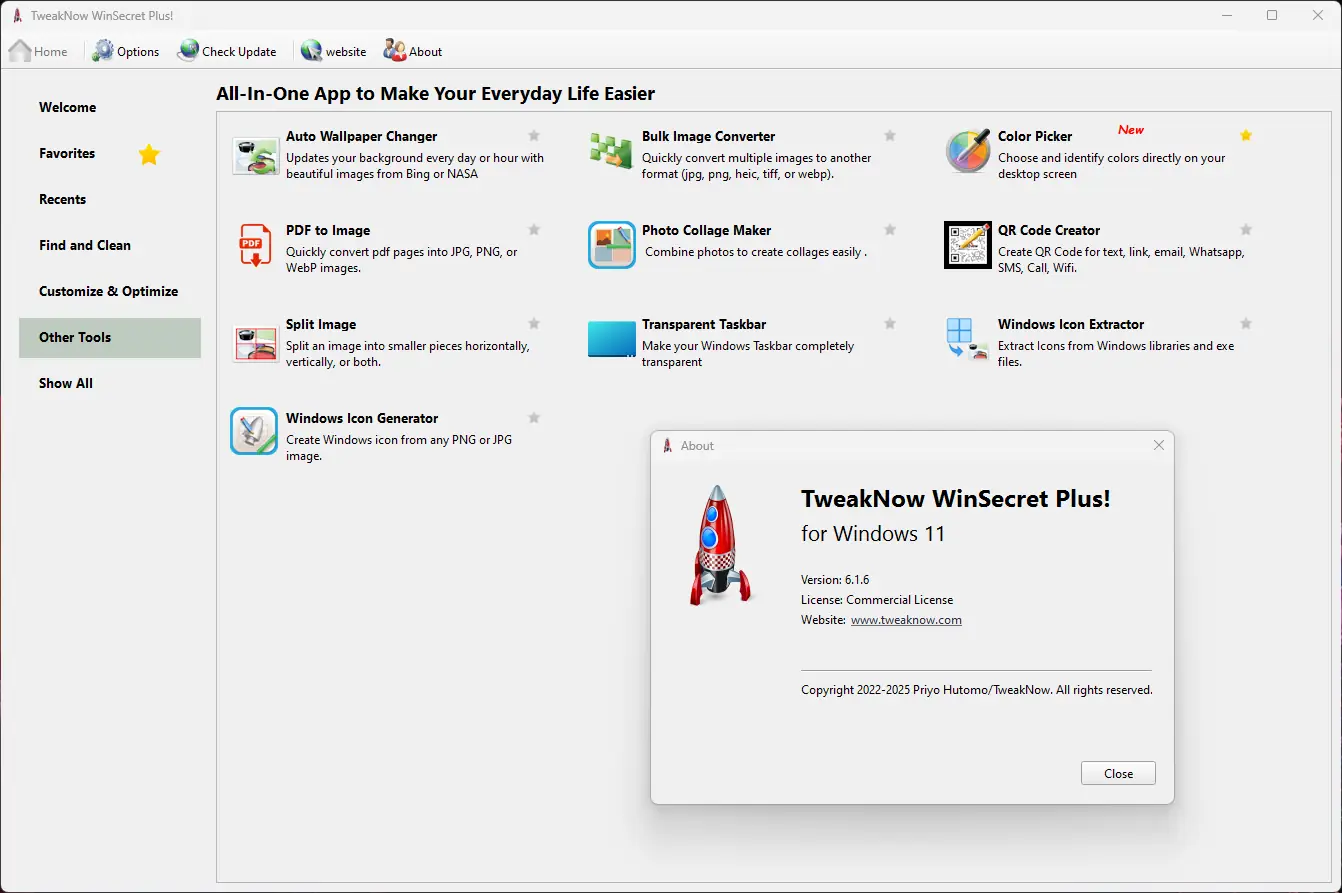This screenshot has width=1342, height=893.
Task: Click the 'License: Commercial License' line
Action: click(877, 600)
